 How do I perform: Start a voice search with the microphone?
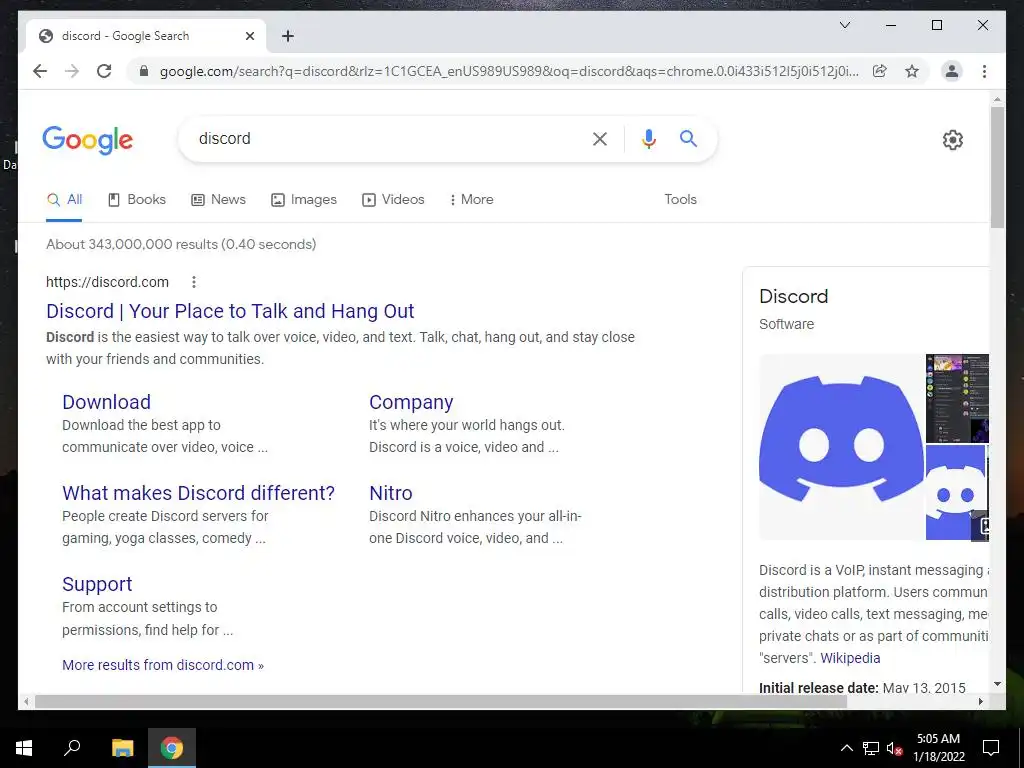click(x=648, y=138)
